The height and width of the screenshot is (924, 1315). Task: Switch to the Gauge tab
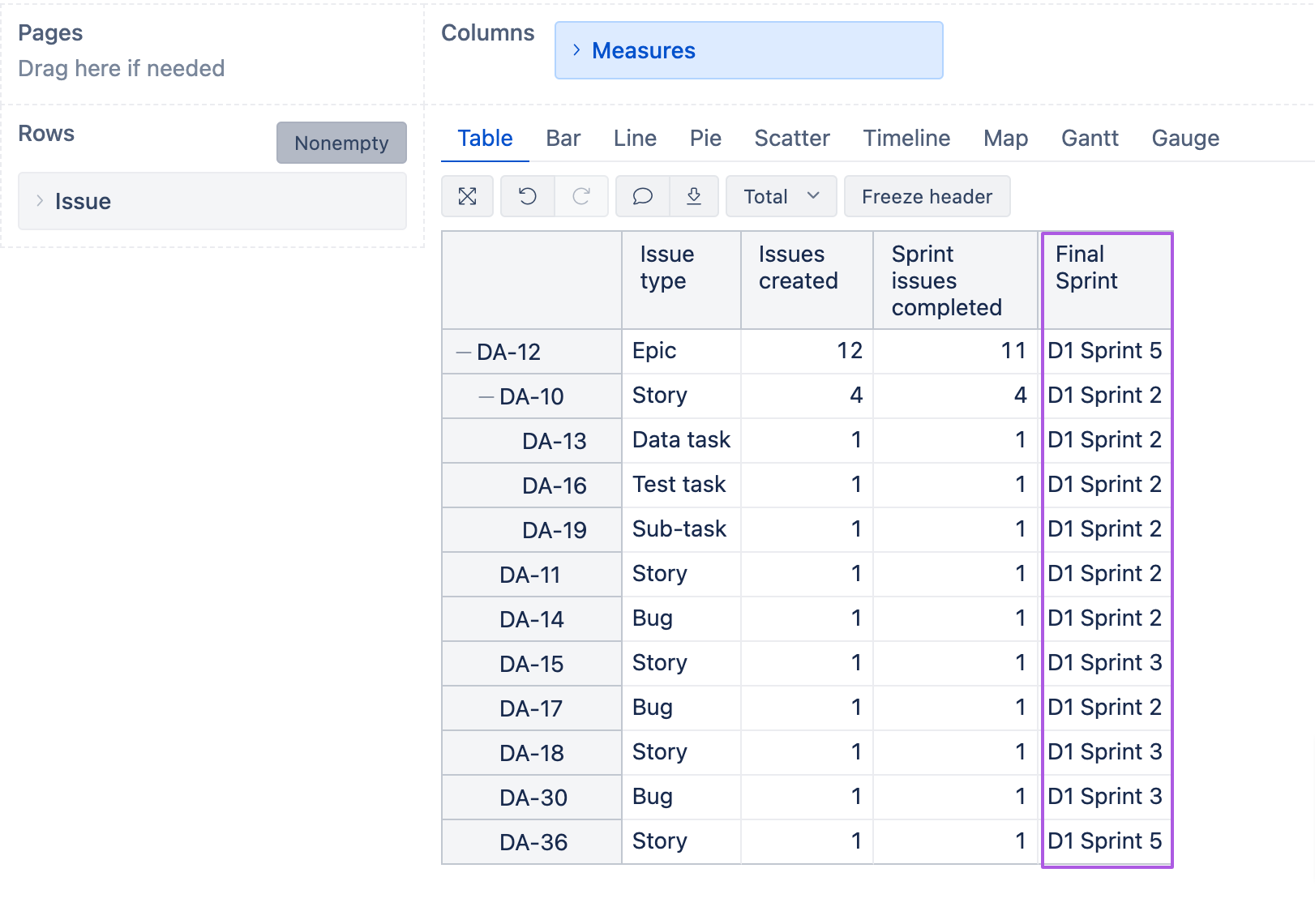point(1185,138)
